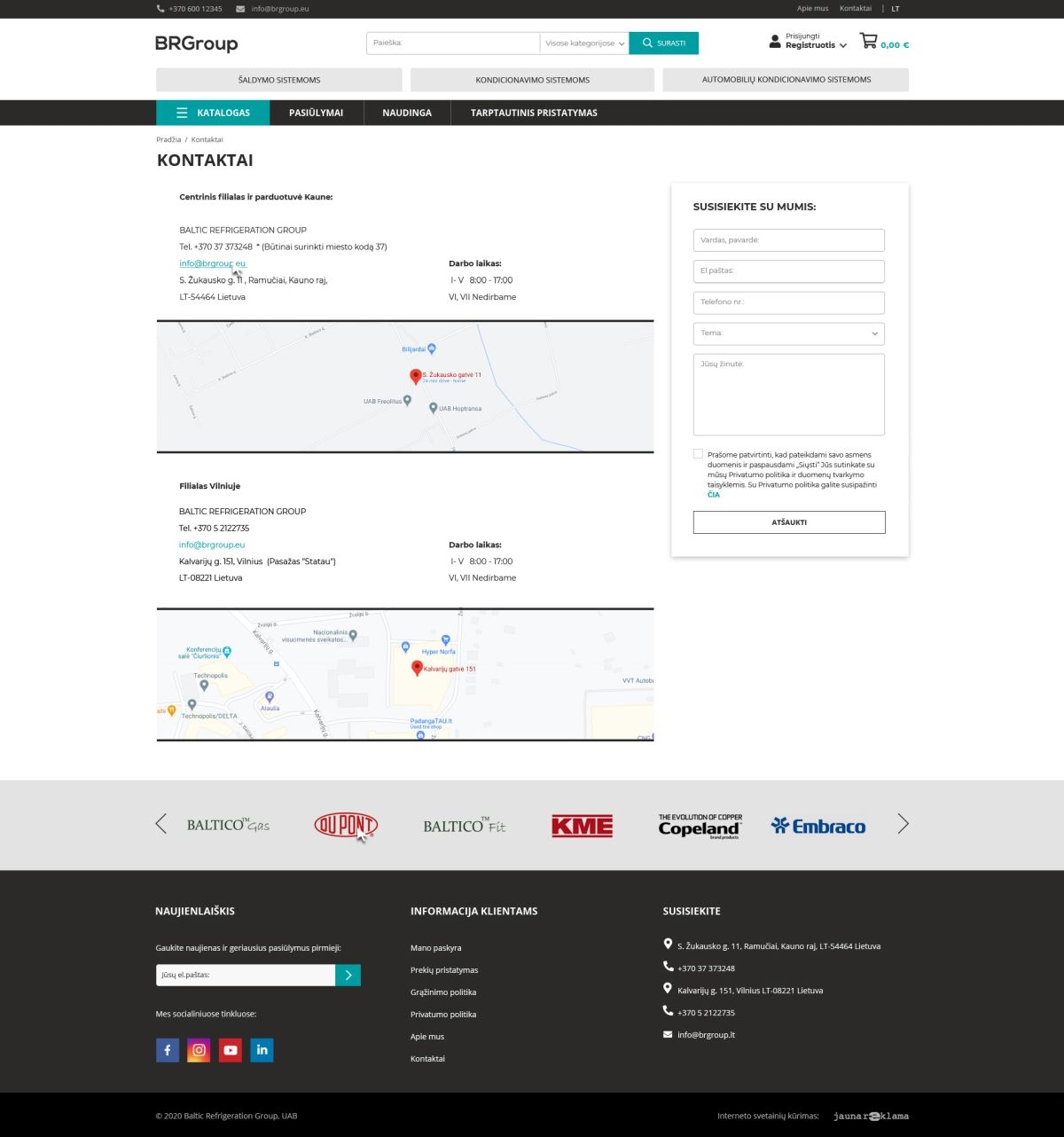This screenshot has height=1137, width=1064.
Task: Show next brand logos in carousel
Action: [903, 824]
